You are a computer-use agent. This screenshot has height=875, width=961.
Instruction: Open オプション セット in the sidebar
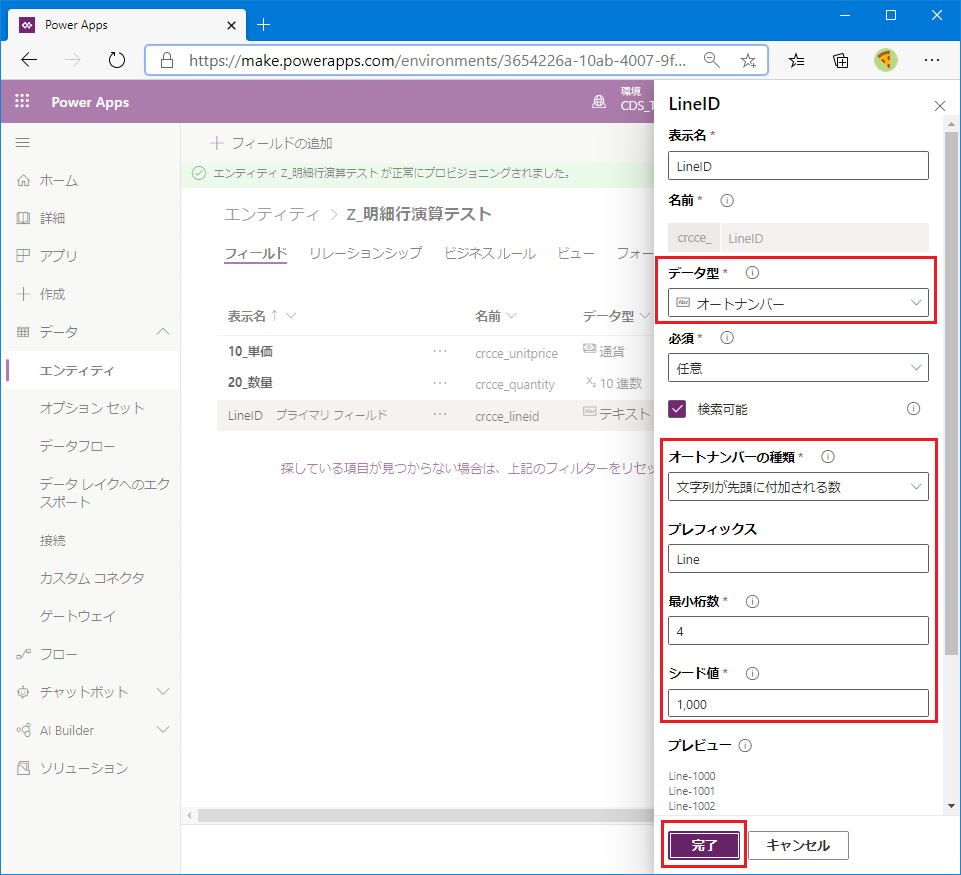pyautogui.click(x=93, y=408)
